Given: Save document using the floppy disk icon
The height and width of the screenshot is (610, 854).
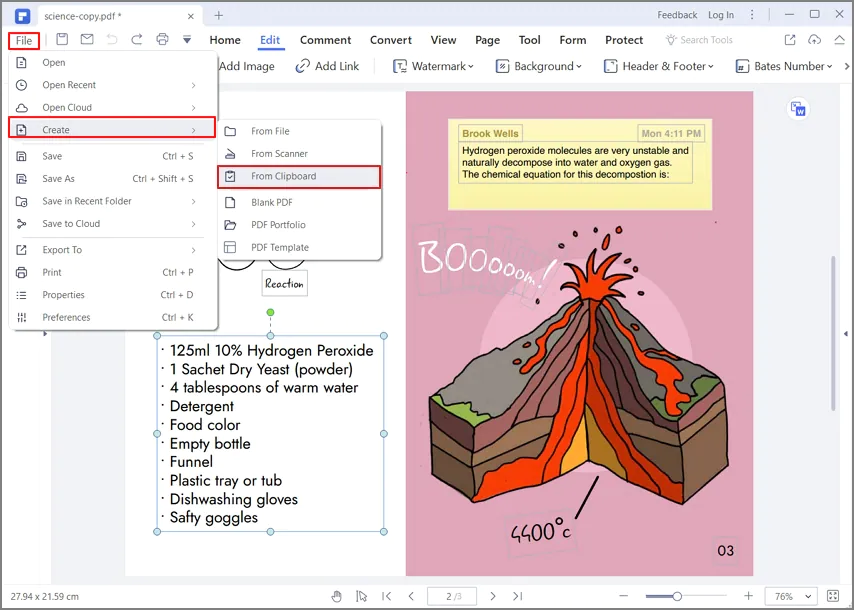Looking at the screenshot, I should [x=62, y=38].
